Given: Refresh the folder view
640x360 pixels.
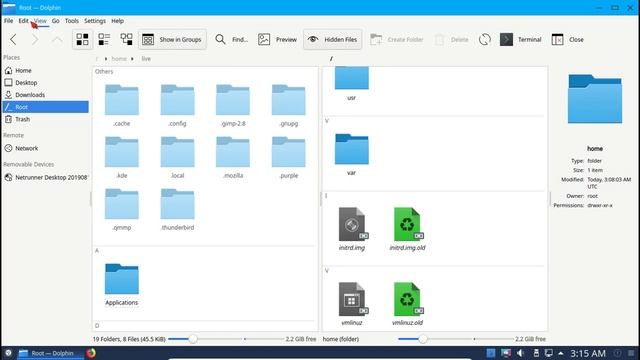Looking at the screenshot, I should [x=484, y=40].
